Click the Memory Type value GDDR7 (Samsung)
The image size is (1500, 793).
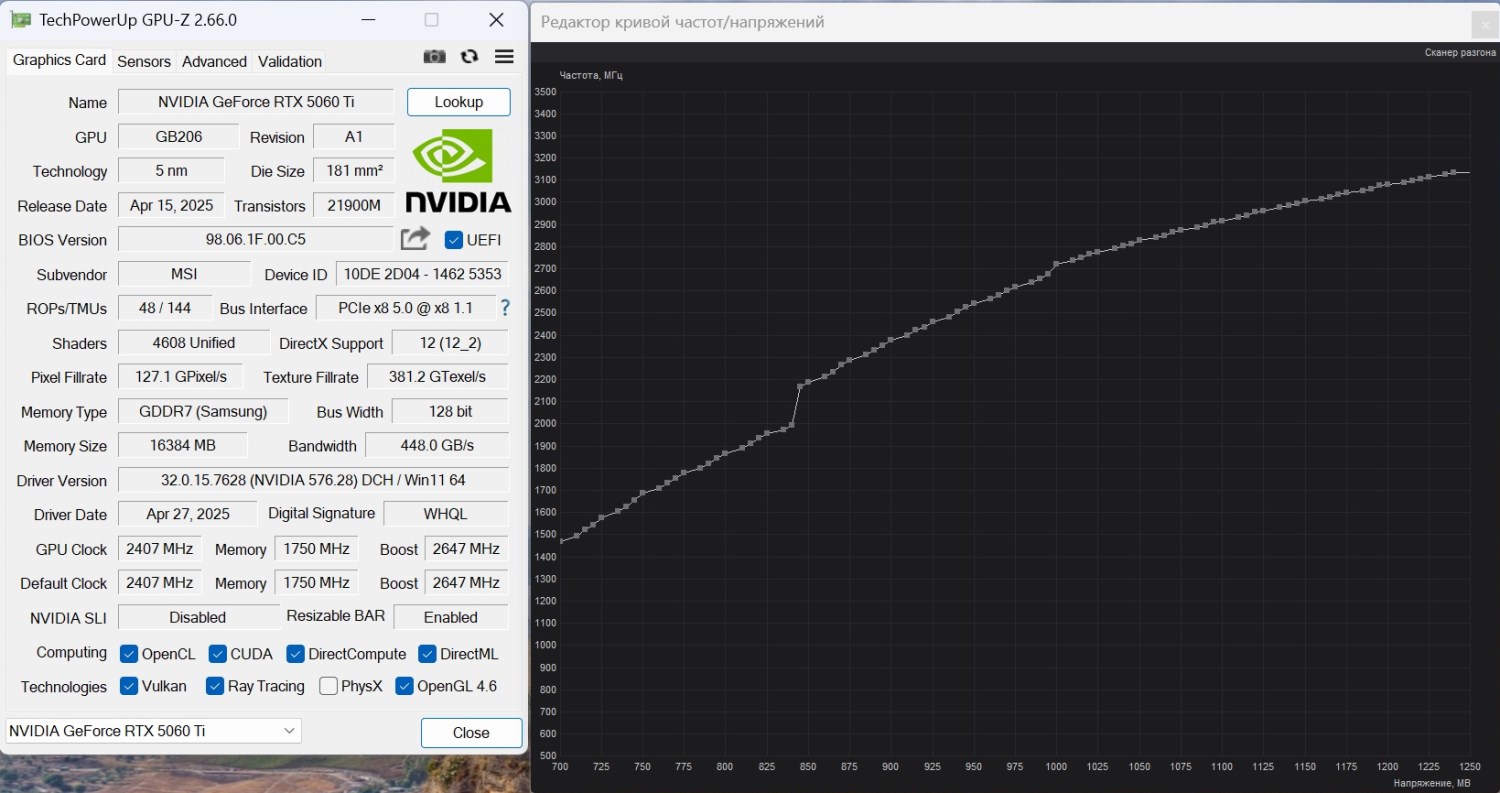tap(203, 411)
